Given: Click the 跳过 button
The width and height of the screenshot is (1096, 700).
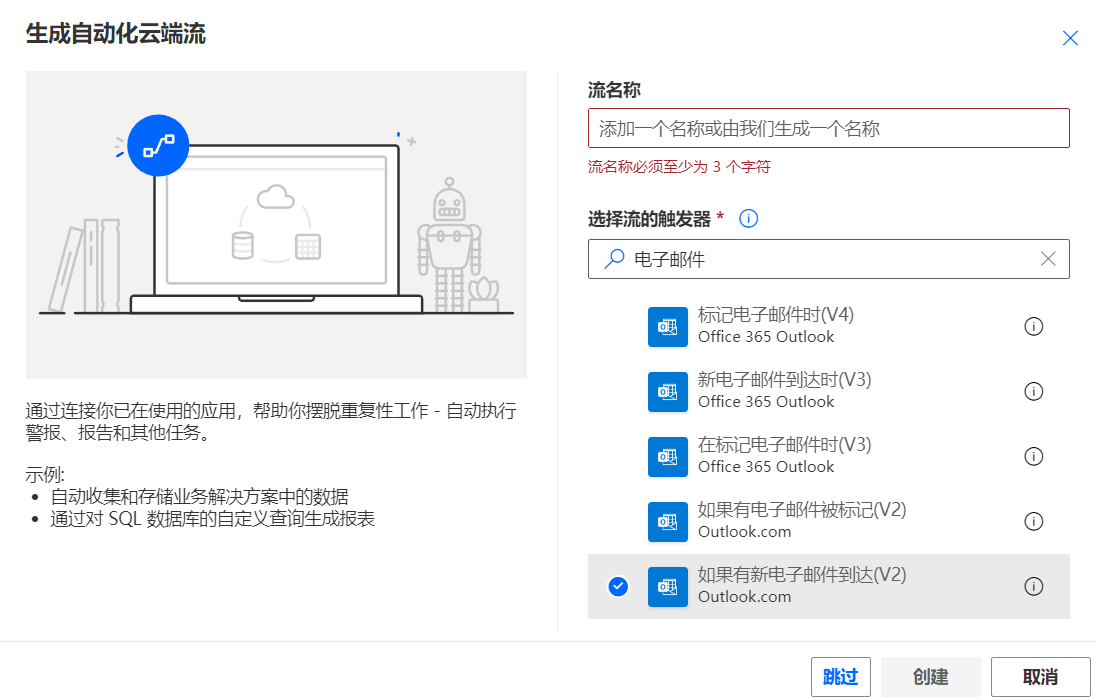Looking at the screenshot, I should 840,677.
